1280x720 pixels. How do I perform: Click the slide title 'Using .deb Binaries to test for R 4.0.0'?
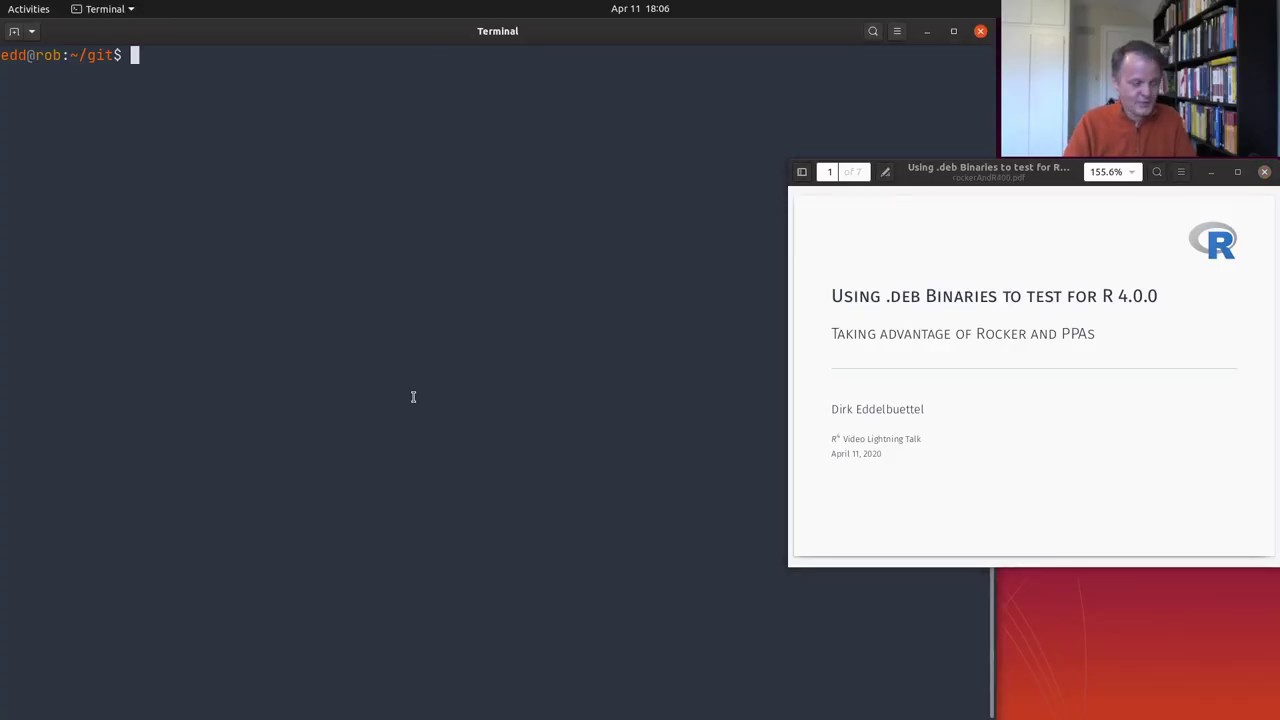click(994, 296)
